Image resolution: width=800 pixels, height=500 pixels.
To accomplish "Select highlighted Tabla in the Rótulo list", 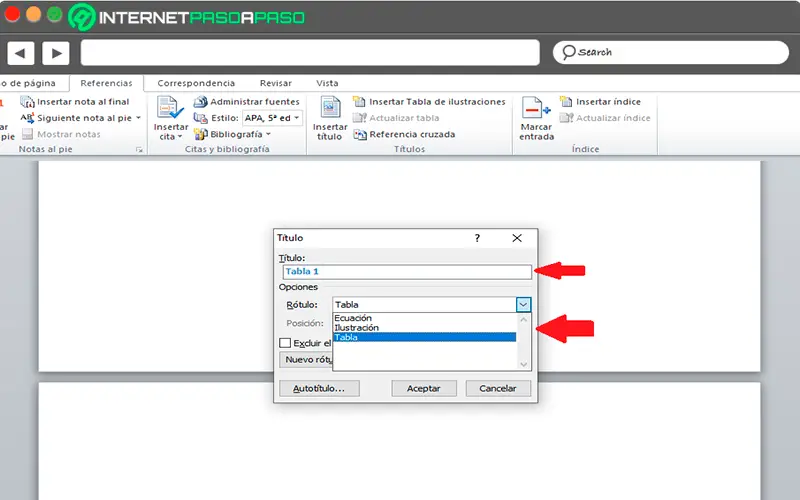I will (x=424, y=337).
